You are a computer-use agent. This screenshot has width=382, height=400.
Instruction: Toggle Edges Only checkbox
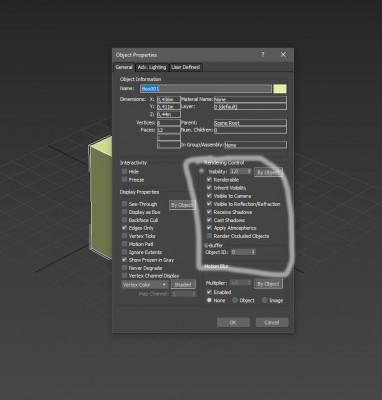coord(125,228)
